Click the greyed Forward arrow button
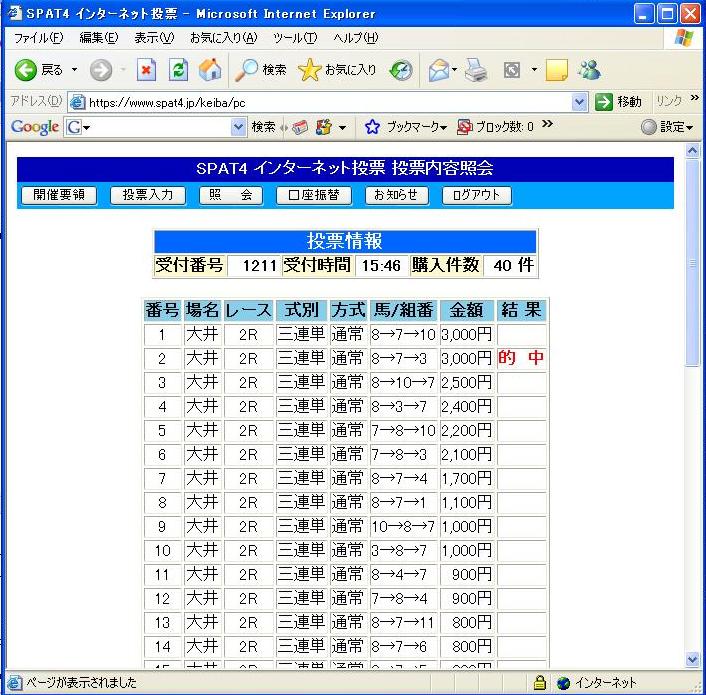The width and height of the screenshot is (706, 695). click(x=100, y=70)
